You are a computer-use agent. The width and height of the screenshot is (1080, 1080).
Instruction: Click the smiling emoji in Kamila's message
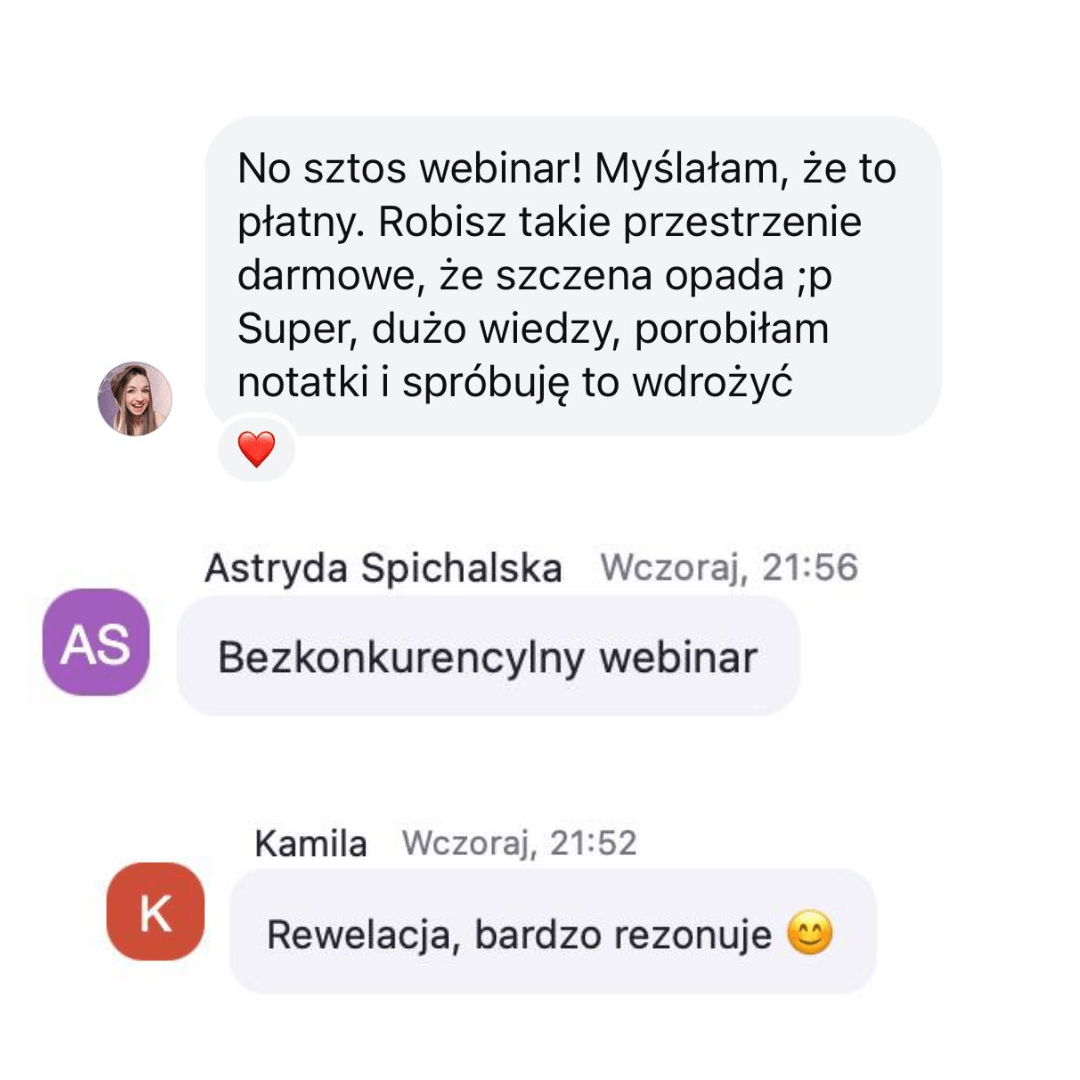pos(810,933)
